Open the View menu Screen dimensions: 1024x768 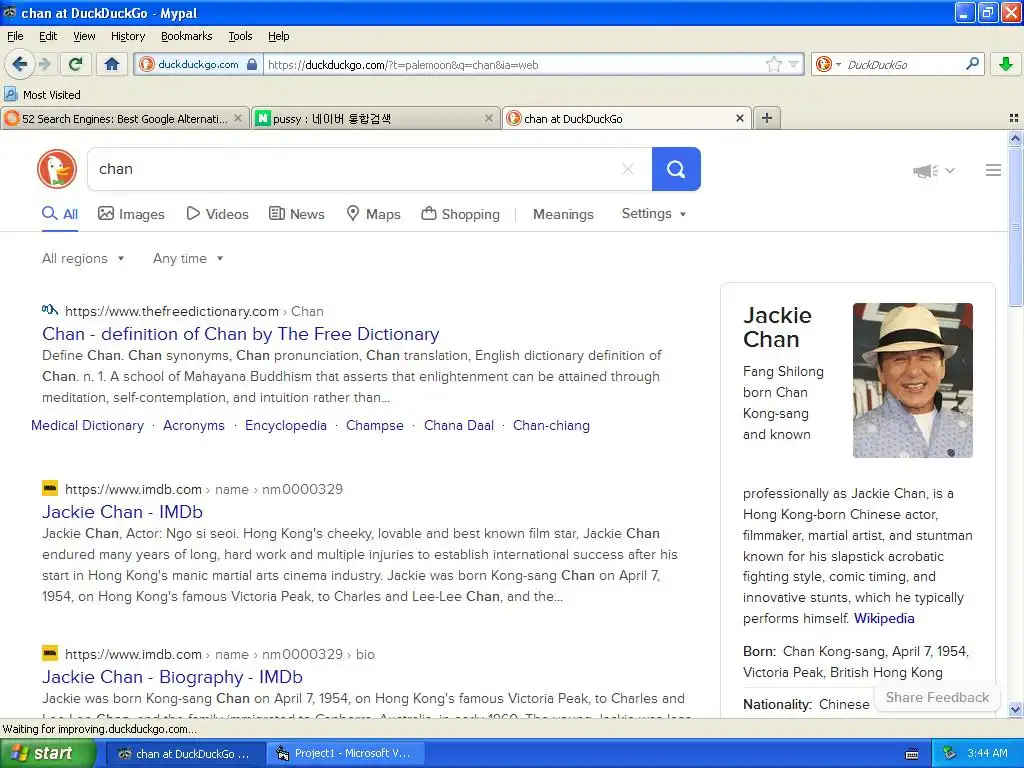point(84,36)
